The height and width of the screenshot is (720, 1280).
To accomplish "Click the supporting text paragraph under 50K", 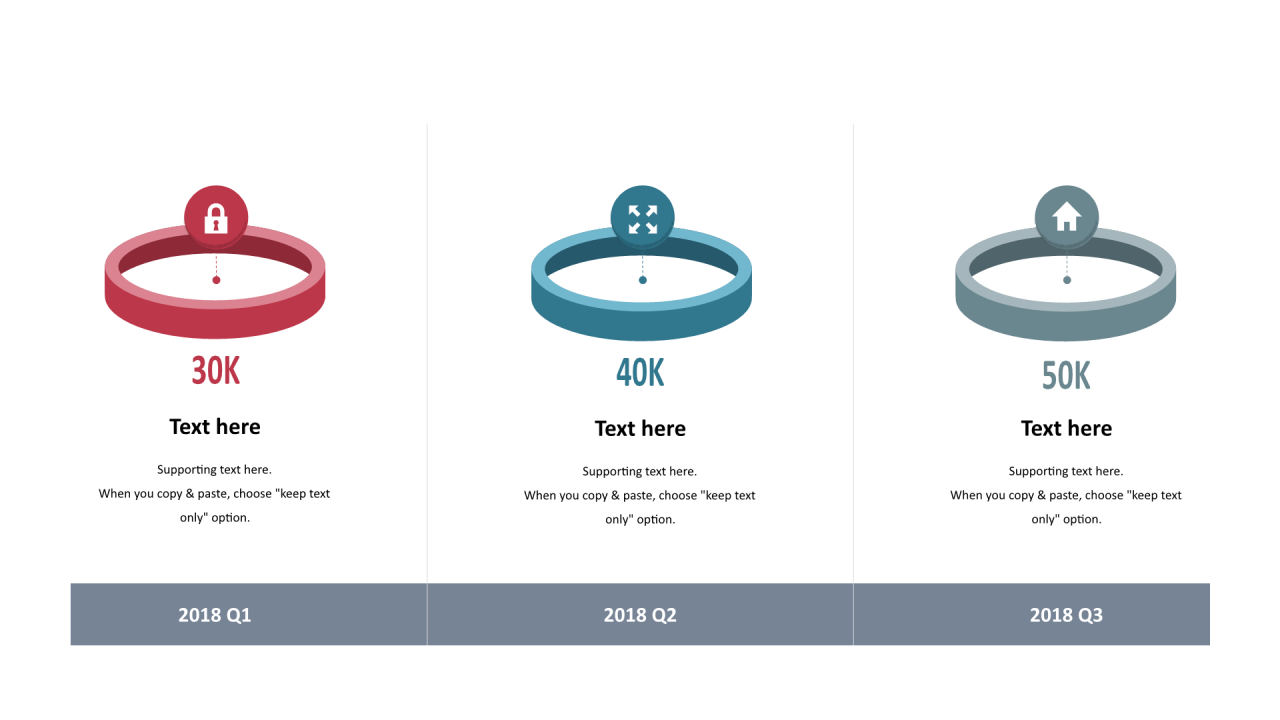I will point(1066,496).
